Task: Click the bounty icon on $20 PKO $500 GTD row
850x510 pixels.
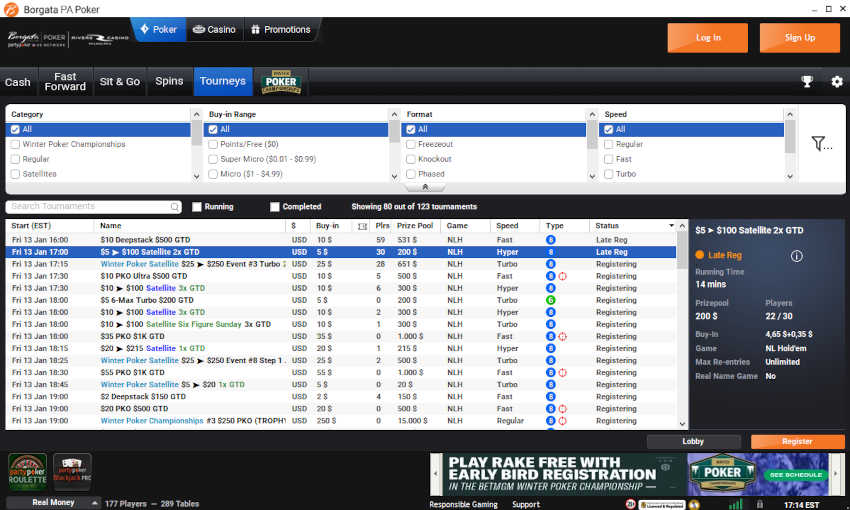Action: tap(563, 409)
